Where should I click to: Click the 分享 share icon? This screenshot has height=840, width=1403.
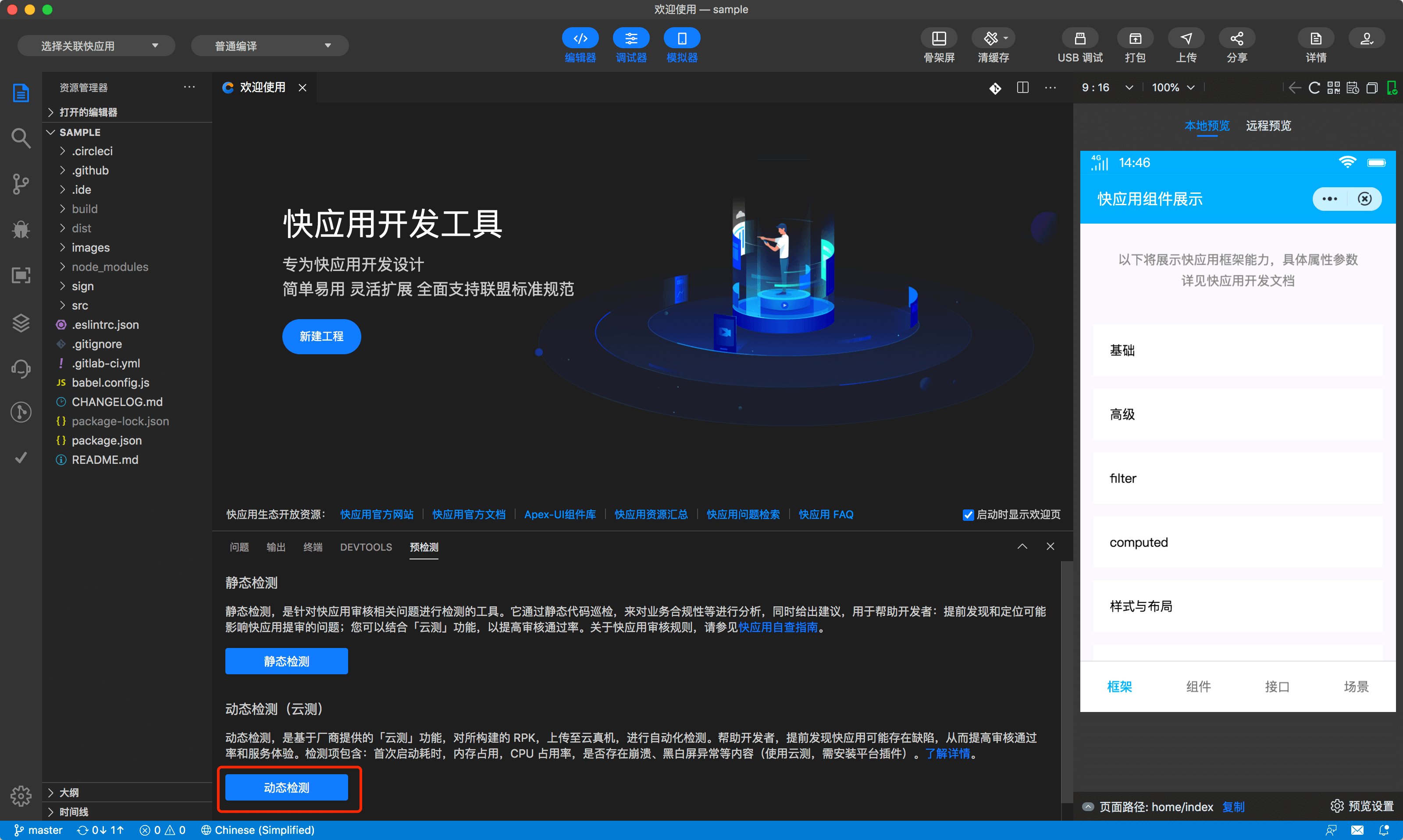1236,39
